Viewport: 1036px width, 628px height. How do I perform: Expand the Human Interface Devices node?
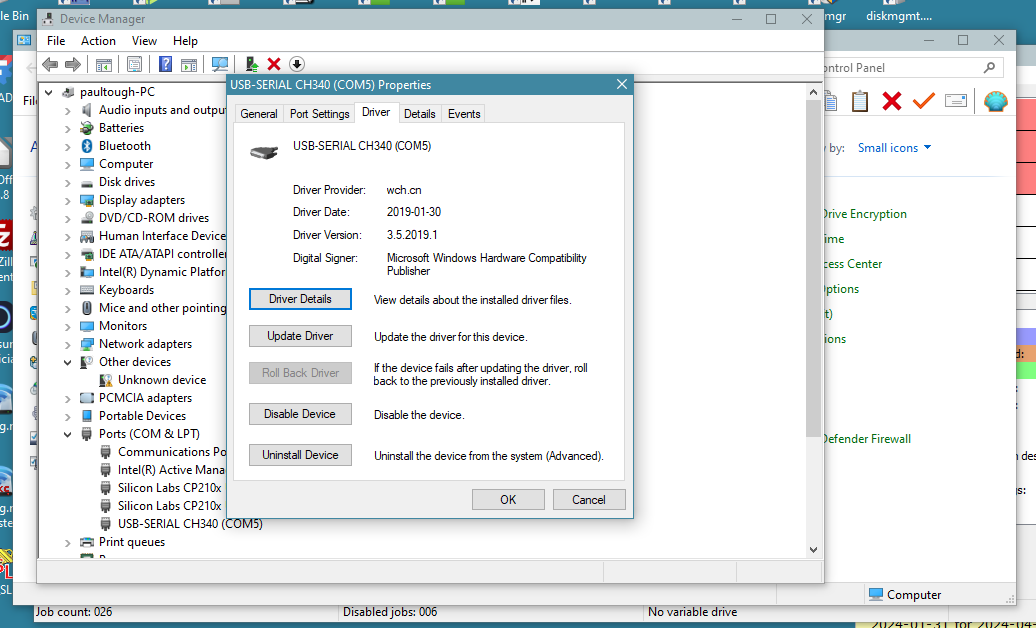click(67, 237)
